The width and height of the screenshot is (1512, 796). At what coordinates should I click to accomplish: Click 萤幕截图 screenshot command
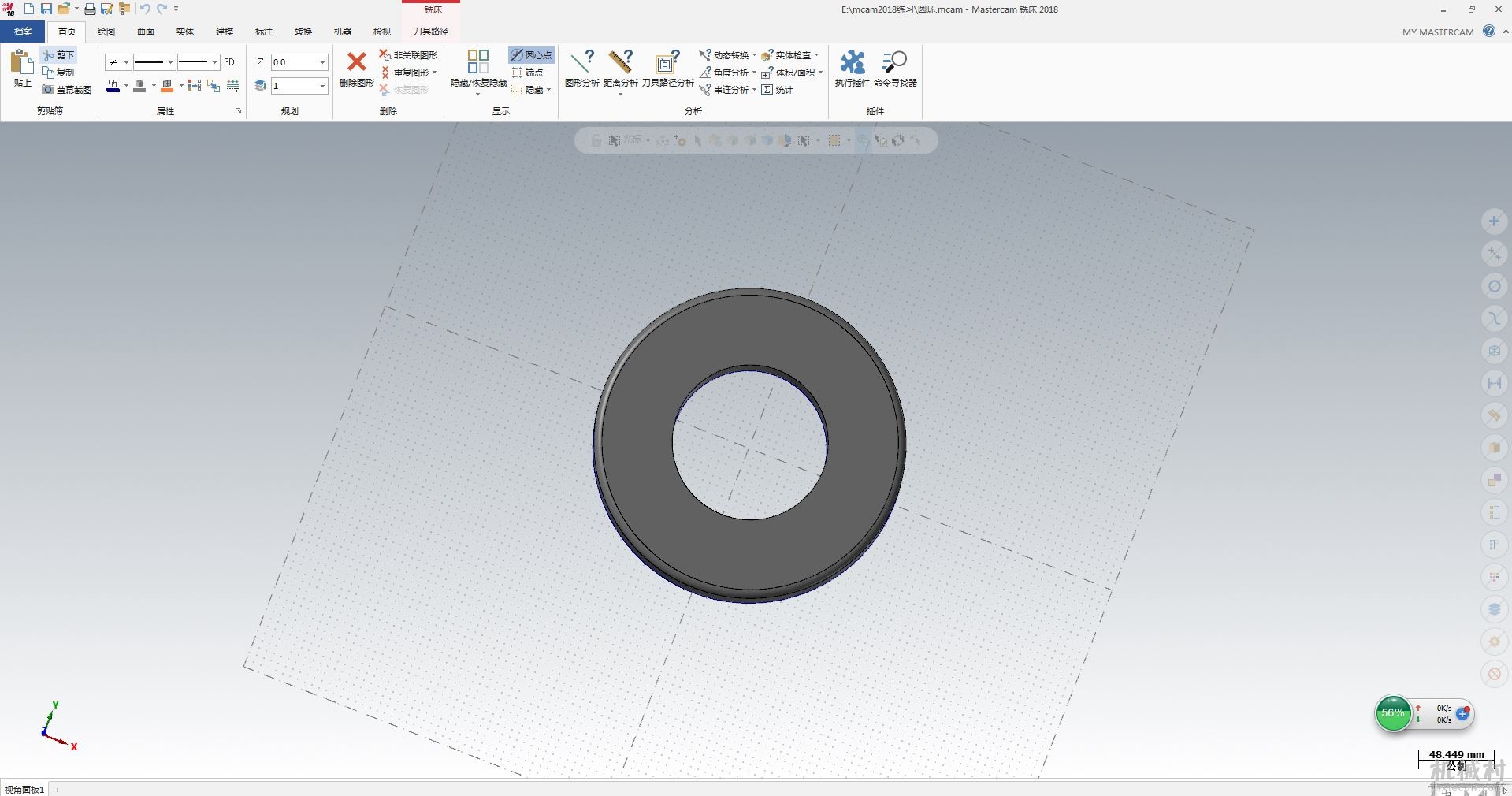(x=67, y=90)
